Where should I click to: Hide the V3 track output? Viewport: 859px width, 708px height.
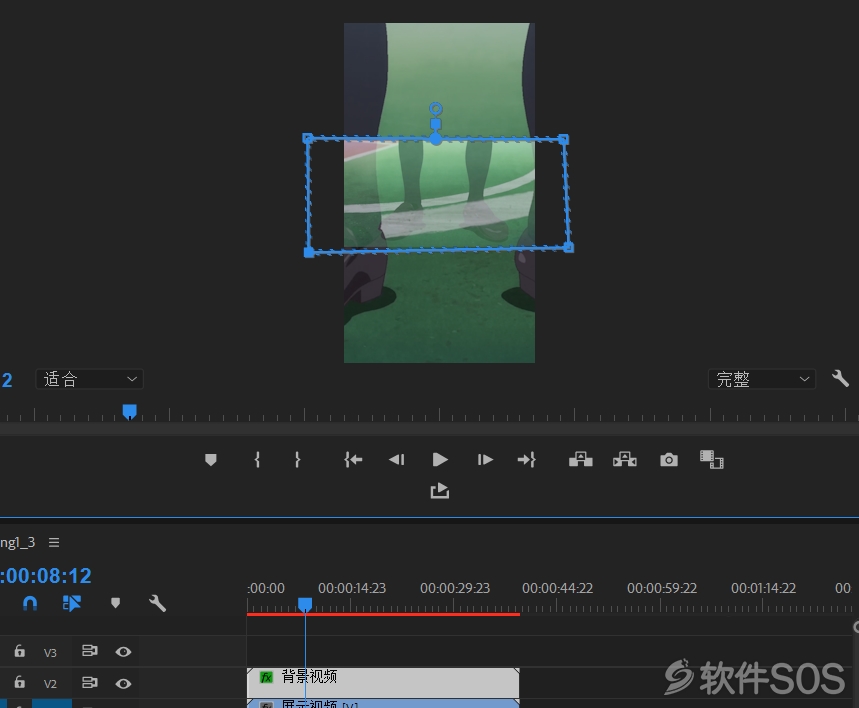[x=123, y=652]
